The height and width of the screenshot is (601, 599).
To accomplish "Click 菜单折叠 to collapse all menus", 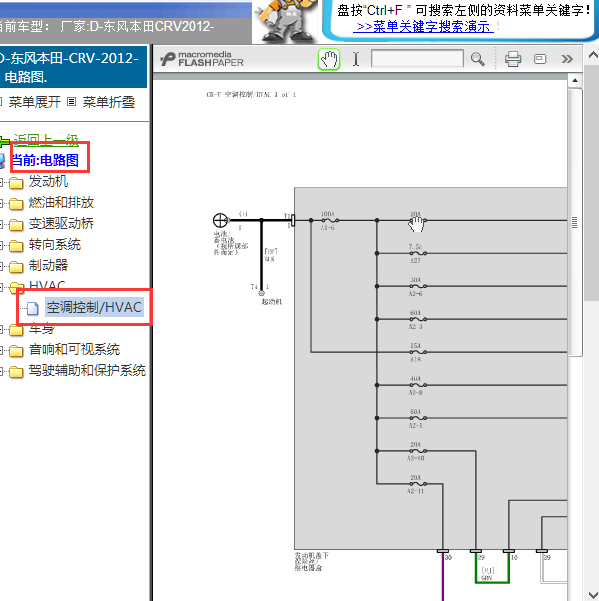I will (x=109, y=102).
